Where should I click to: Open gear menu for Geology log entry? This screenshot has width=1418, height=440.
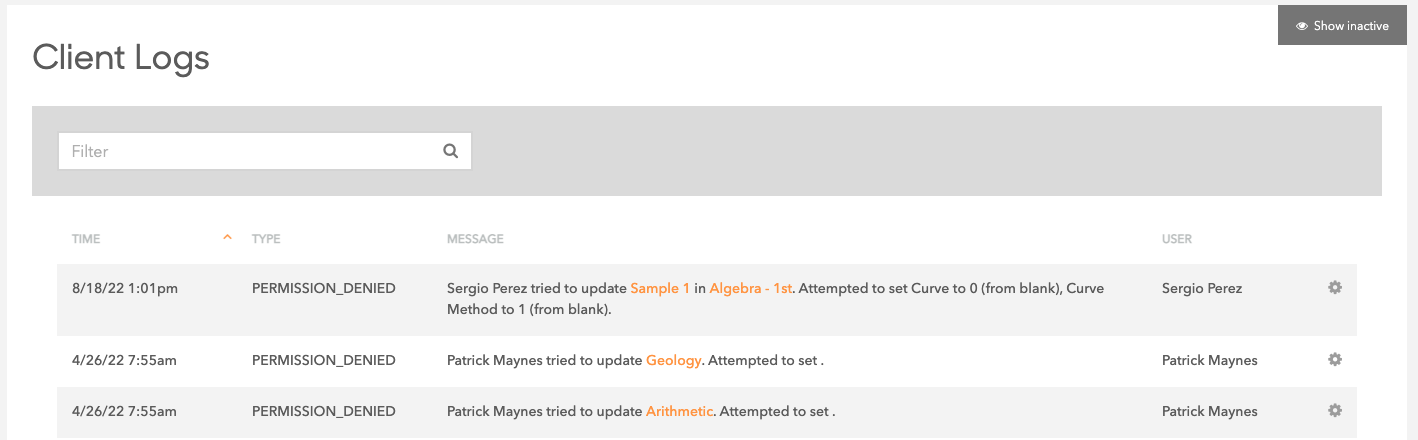(1334, 360)
